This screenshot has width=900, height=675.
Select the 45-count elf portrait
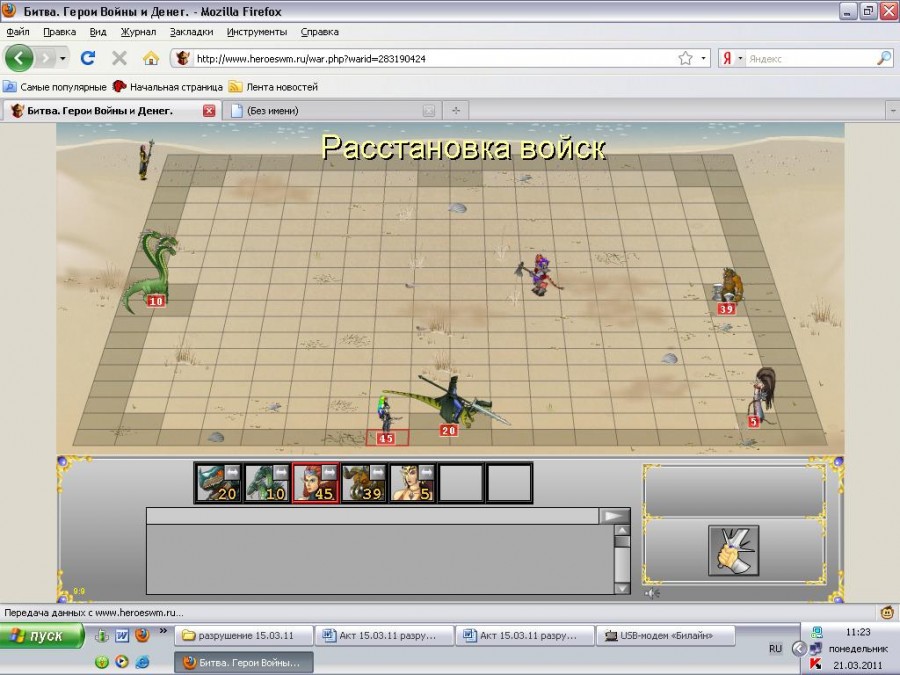[x=315, y=483]
